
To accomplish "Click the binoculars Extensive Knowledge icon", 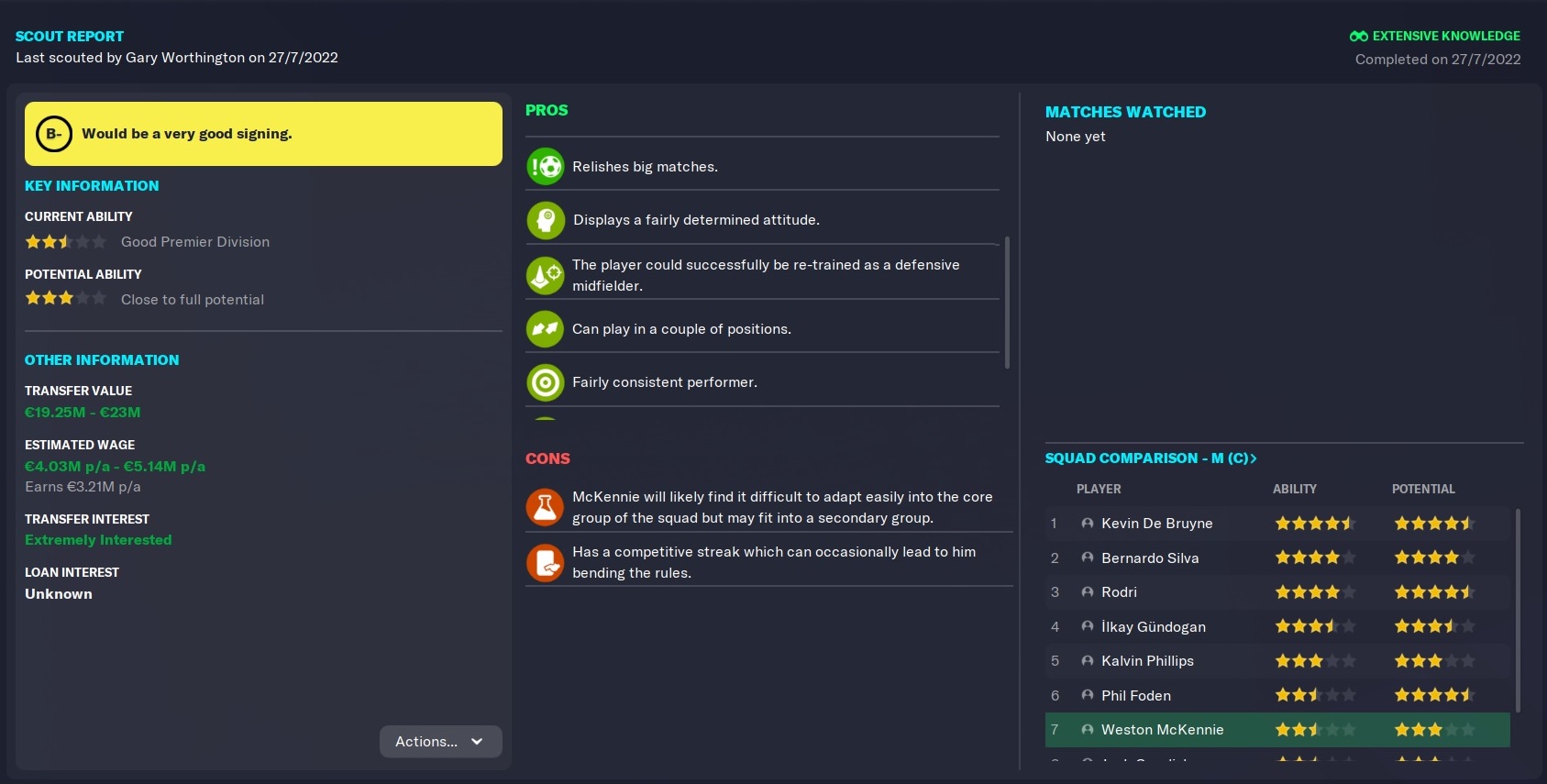I will (x=1359, y=37).
